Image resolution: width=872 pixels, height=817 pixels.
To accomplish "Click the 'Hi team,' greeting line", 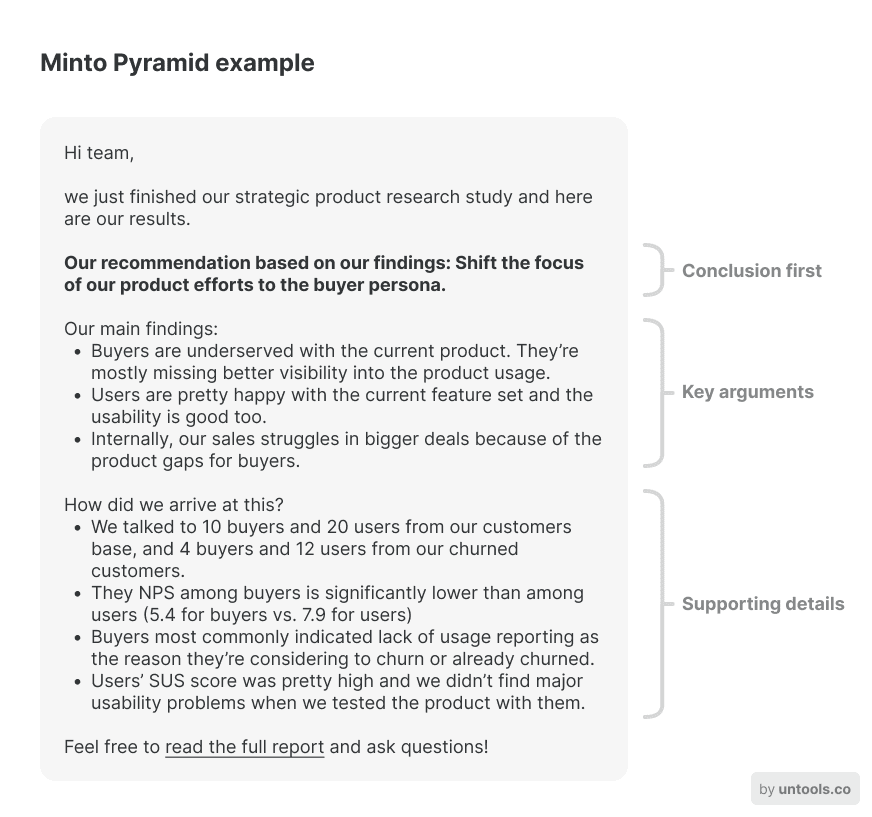I will click(99, 153).
